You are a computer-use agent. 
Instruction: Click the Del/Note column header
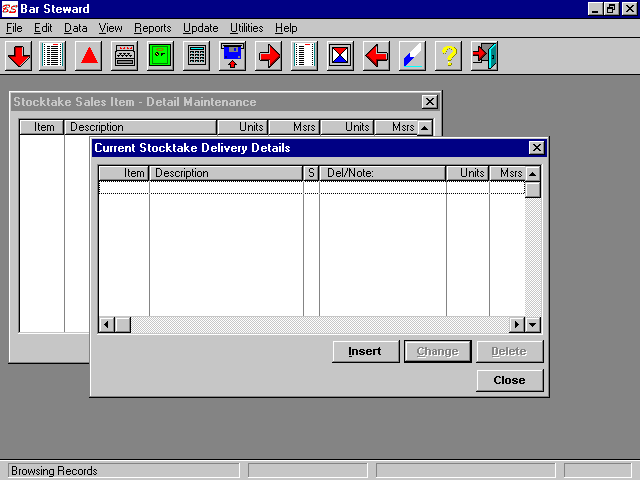[381, 173]
